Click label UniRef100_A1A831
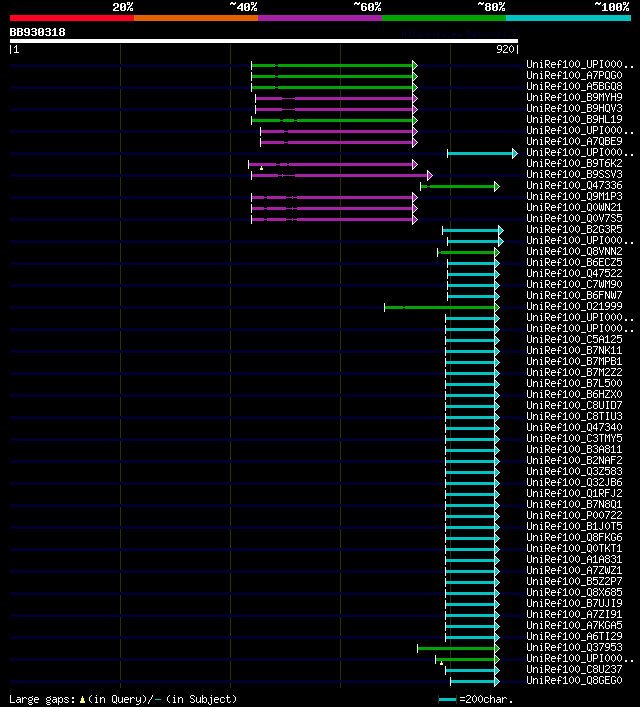This screenshot has height=707, width=640. (574, 560)
